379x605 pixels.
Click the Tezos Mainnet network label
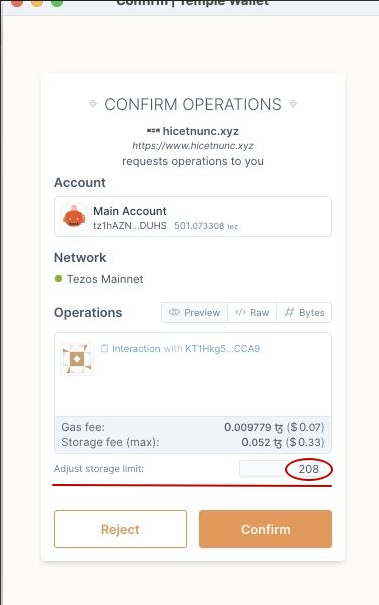105,279
